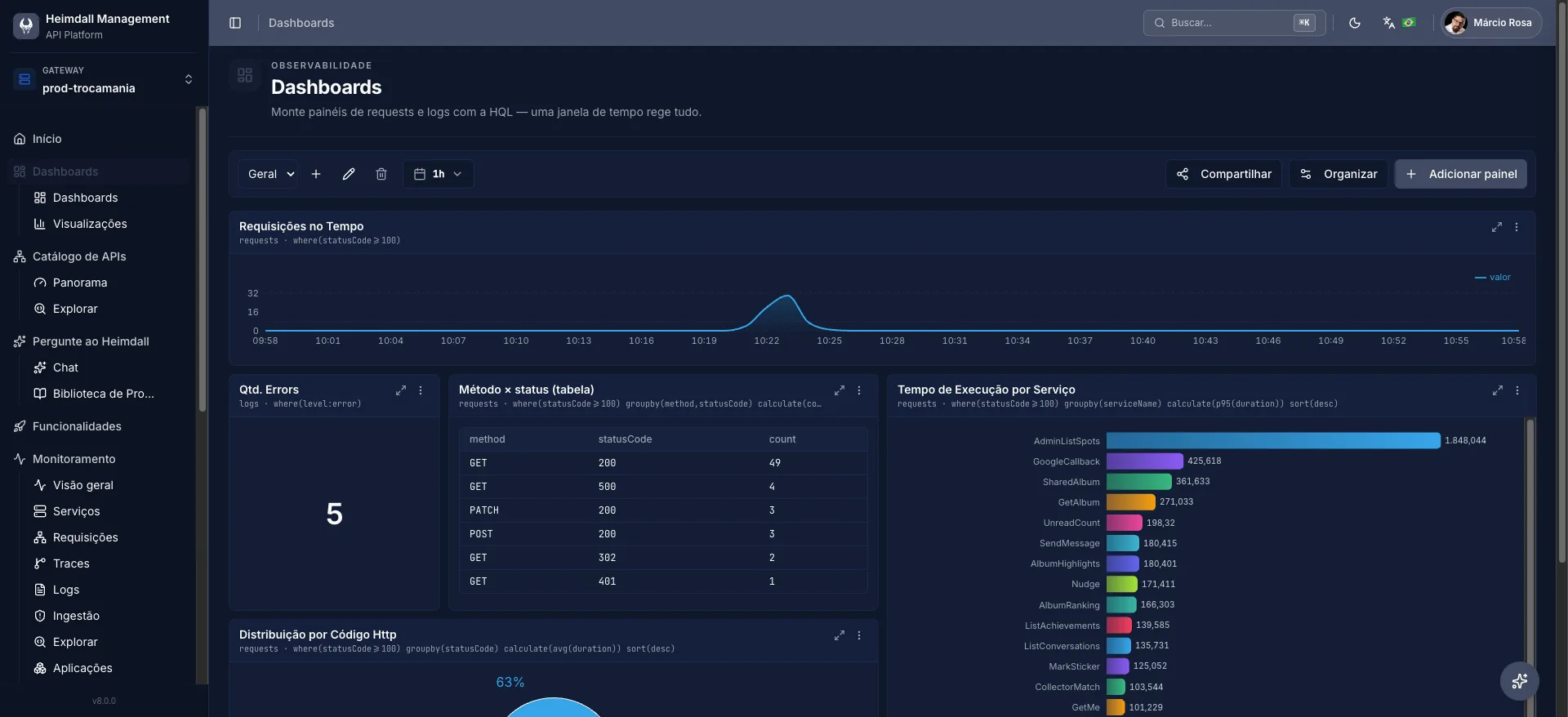
Task: Select the PATCH 200 table row
Action: tap(663, 510)
